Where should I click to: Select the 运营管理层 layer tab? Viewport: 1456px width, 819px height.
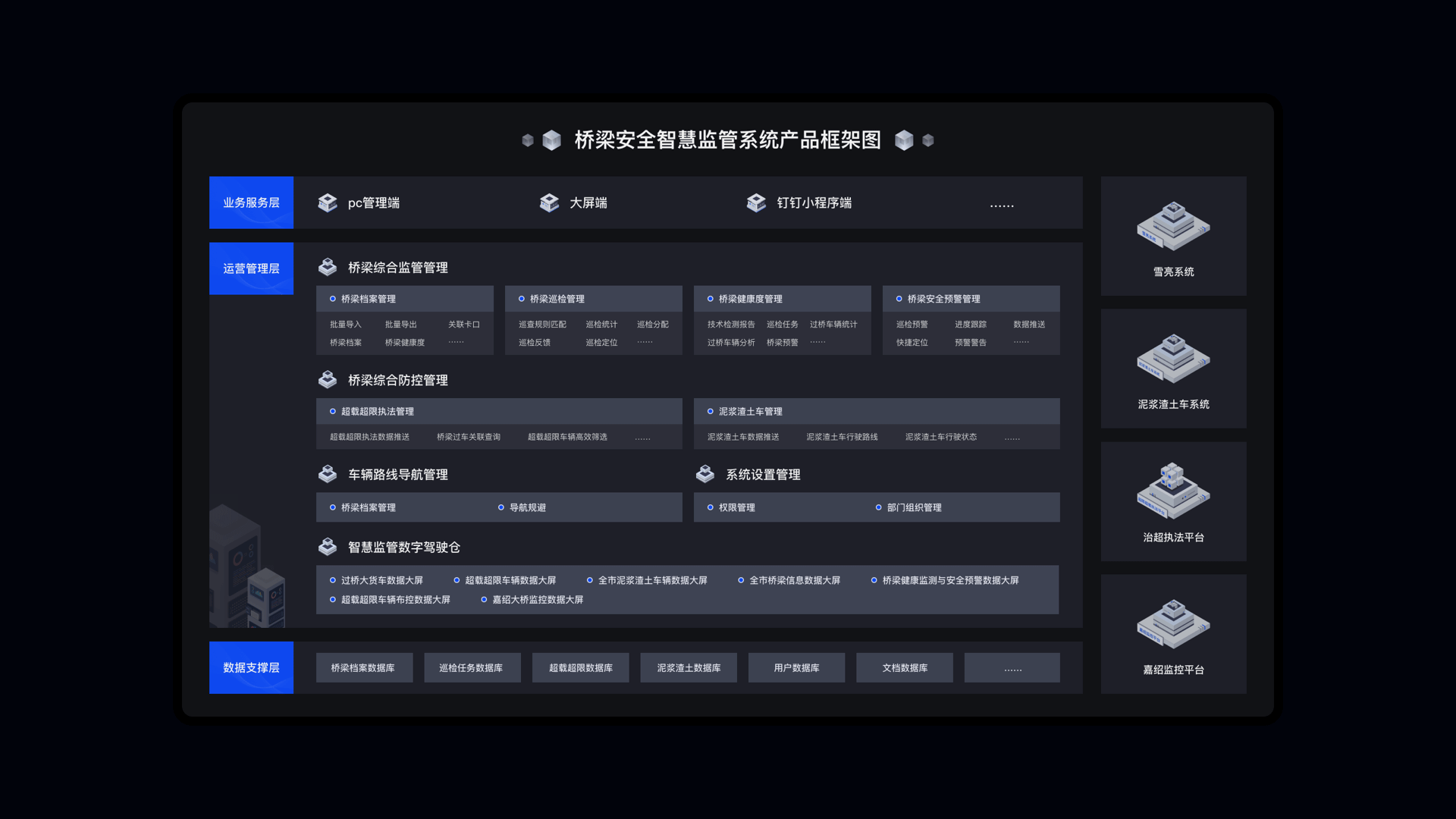coord(251,268)
